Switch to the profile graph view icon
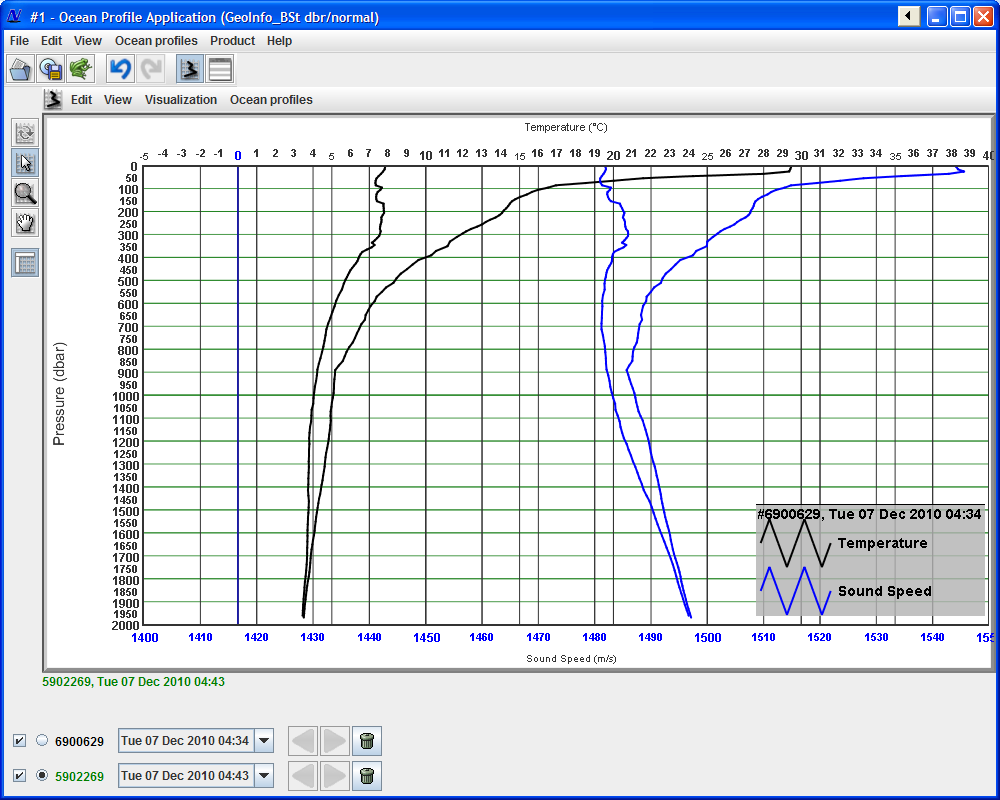1000x800 pixels. (189, 69)
